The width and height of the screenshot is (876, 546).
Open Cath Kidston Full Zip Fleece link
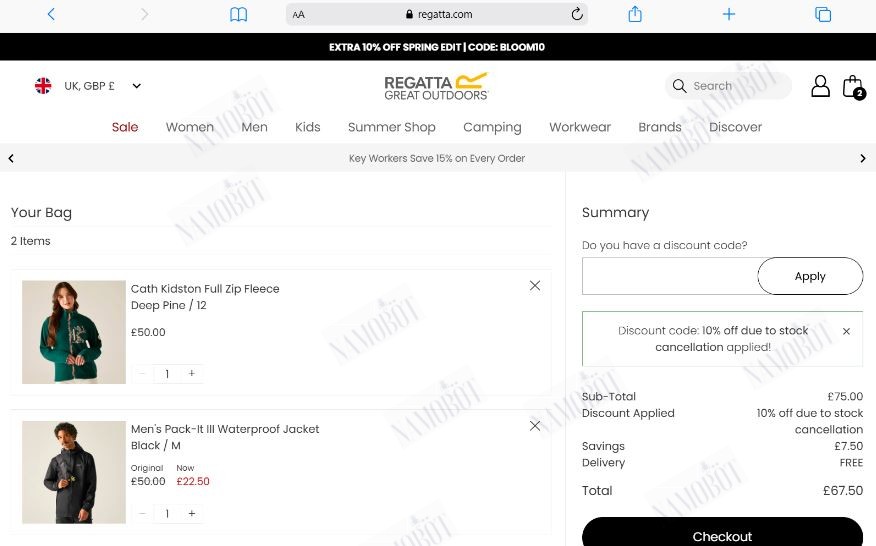(205, 288)
